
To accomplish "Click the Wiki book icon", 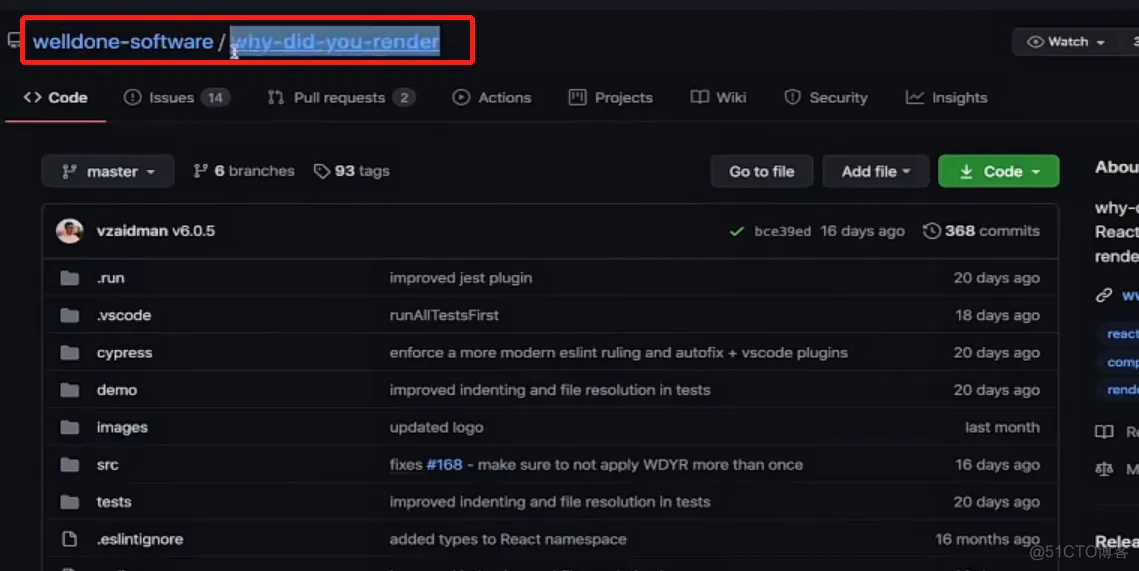I will click(700, 97).
